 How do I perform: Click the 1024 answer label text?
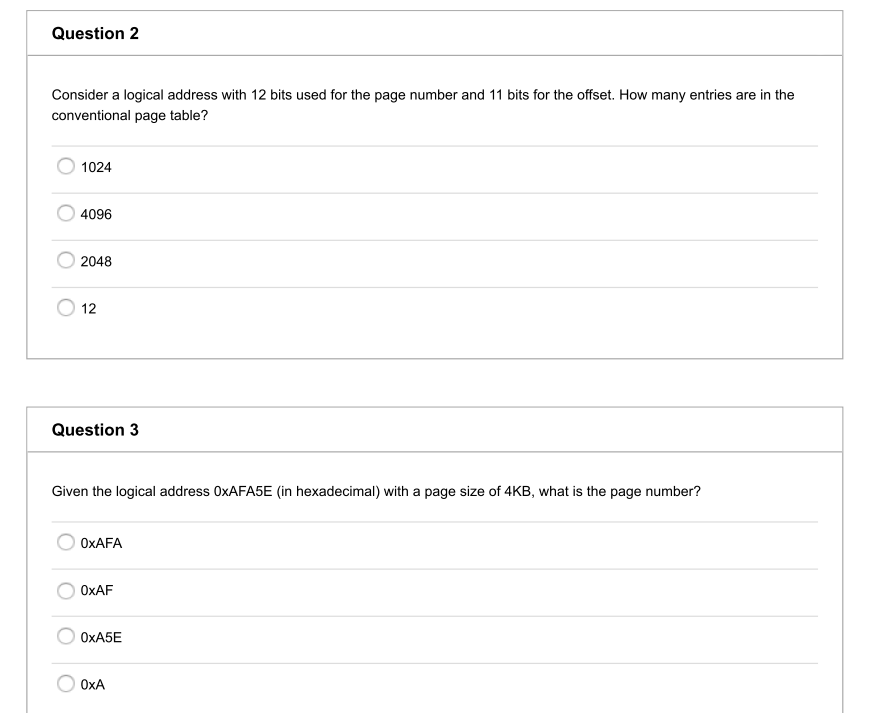pyautogui.click(x=95, y=167)
